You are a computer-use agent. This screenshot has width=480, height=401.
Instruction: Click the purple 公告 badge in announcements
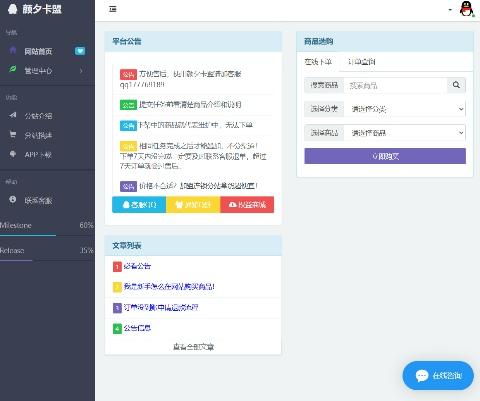point(128,186)
